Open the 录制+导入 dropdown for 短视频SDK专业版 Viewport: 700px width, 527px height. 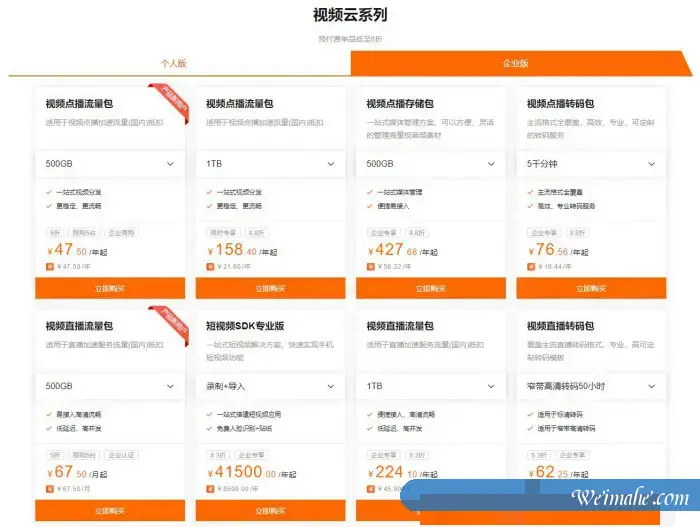click(x=270, y=385)
